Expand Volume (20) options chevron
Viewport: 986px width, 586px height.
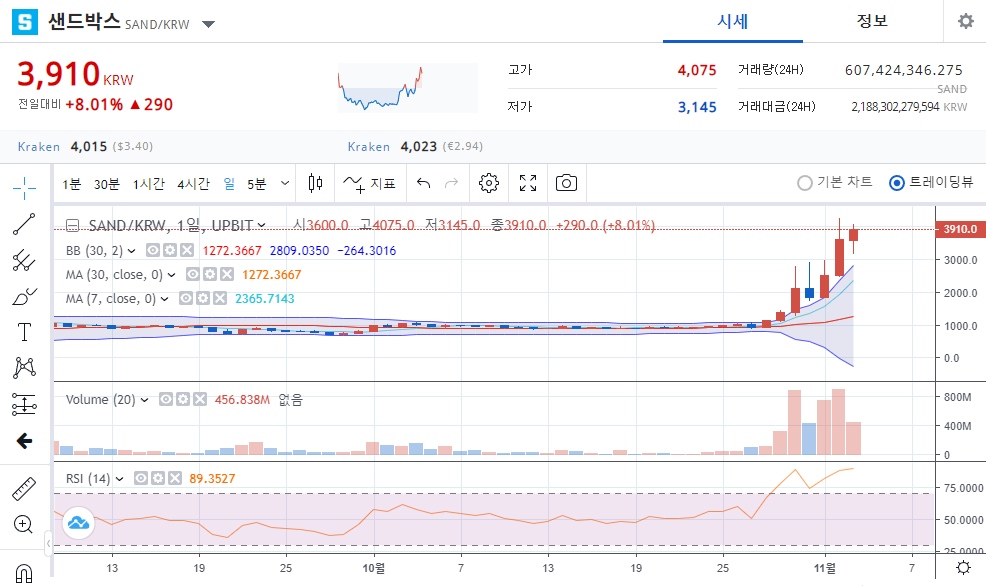pyautogui.click(x=145, y=400)
